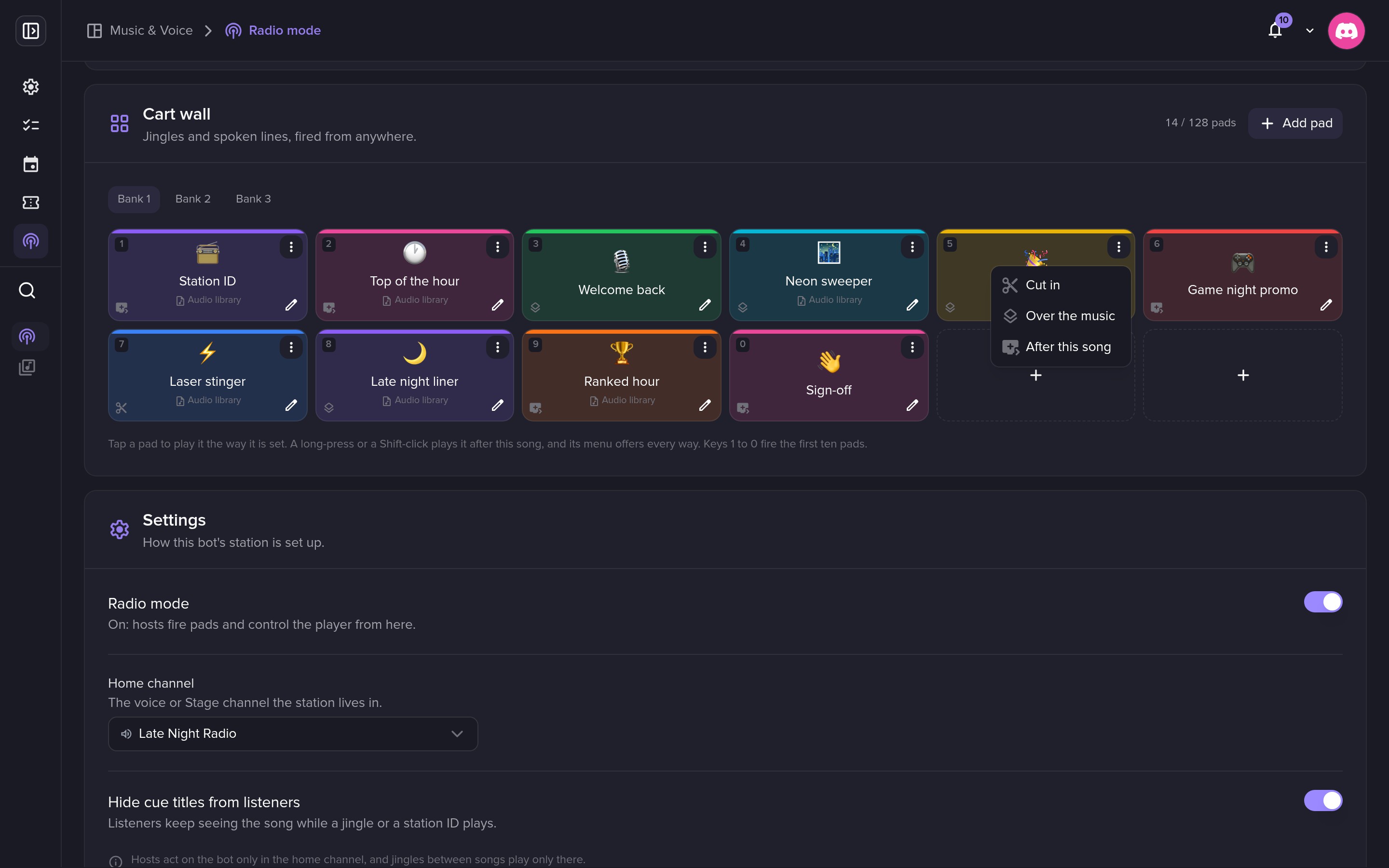Edit the Station ID pad
This screenshot has height=868, width=1389.
coord(291,305)
